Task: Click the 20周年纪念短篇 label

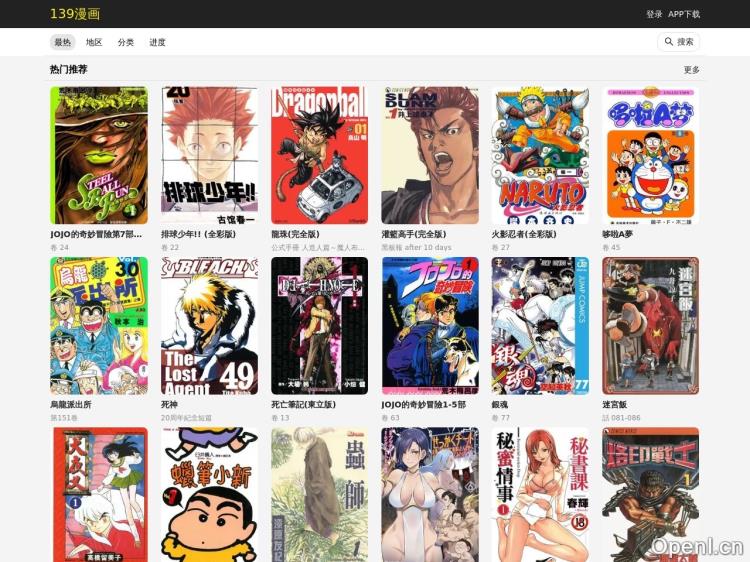Action: [187, 418]
